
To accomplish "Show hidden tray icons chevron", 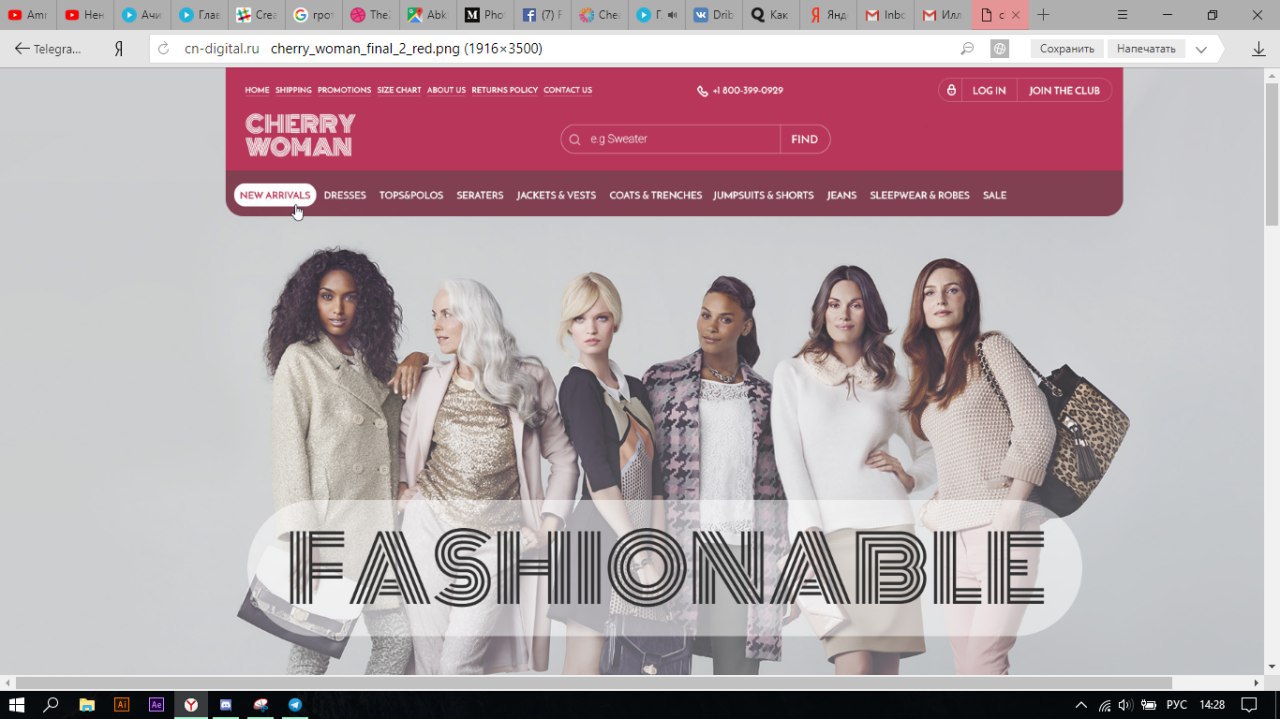I will coord(1081,704).
